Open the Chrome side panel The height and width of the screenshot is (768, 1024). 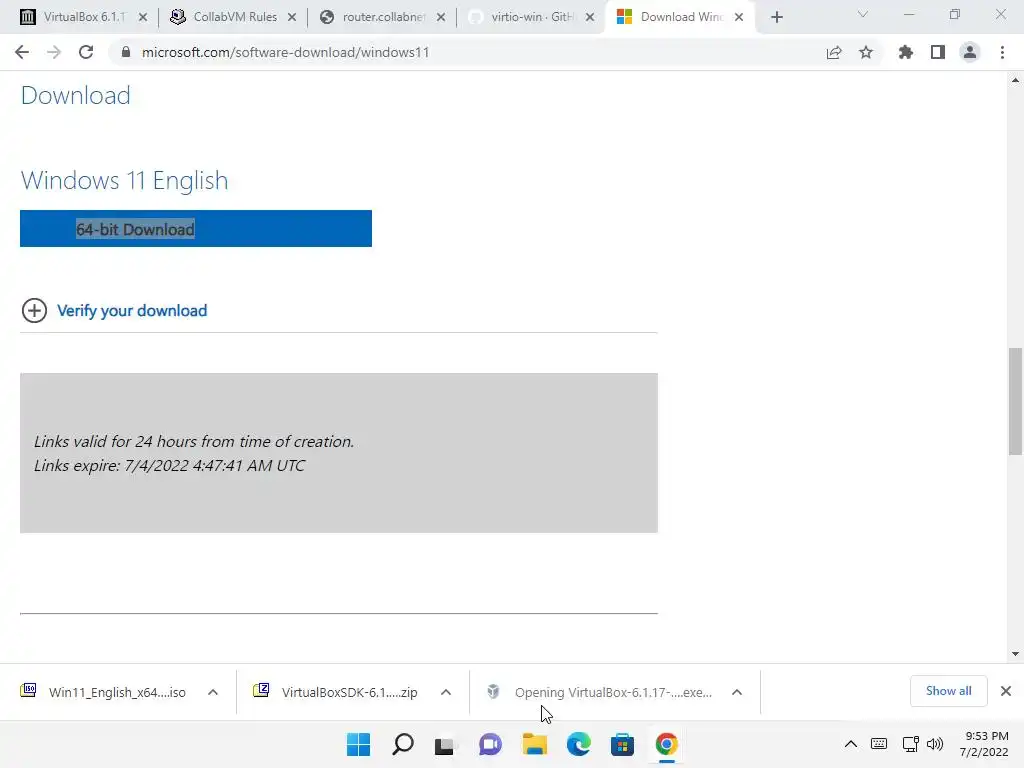click(938, 52)
